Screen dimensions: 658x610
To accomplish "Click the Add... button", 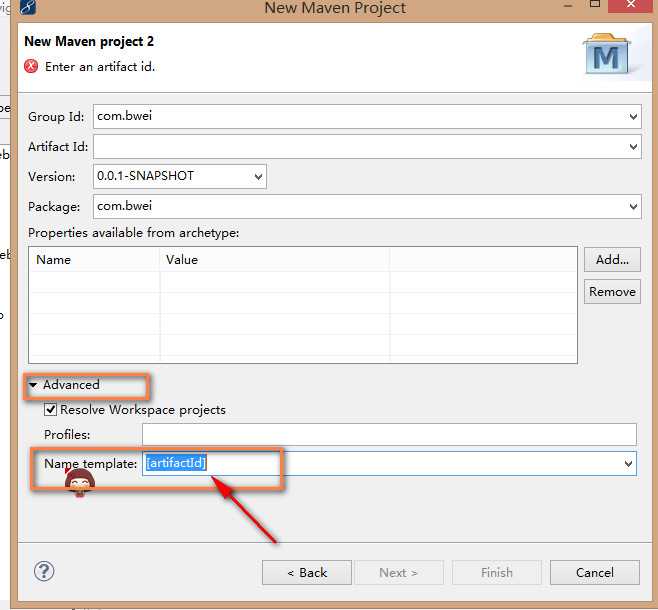I will click(612, 260).
